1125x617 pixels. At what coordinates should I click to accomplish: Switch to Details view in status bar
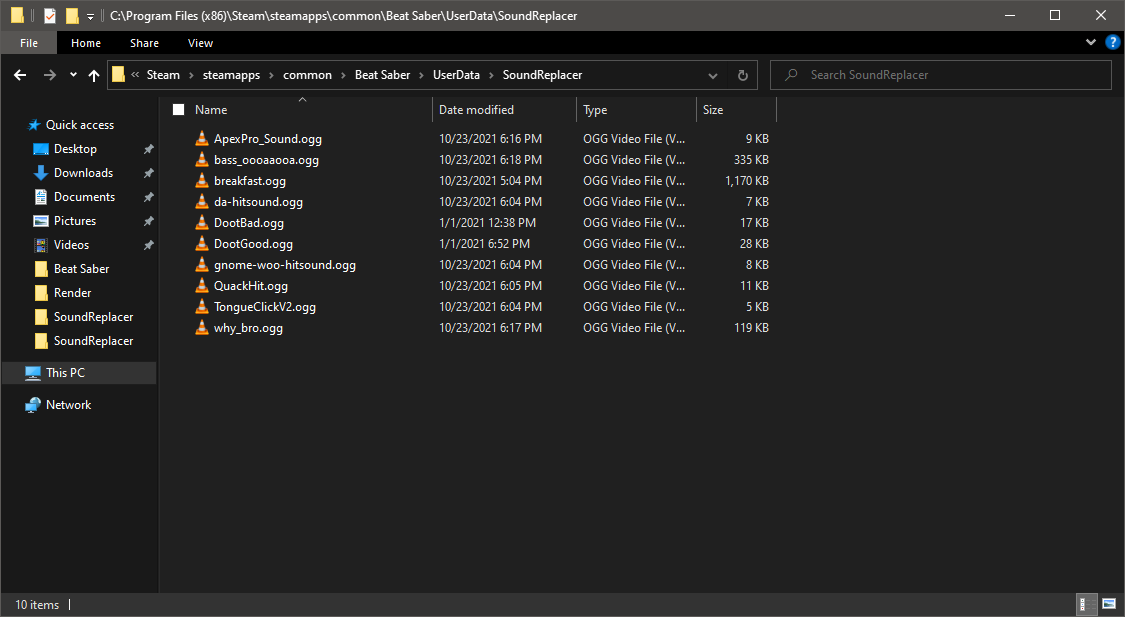[x=1087, y=604]
